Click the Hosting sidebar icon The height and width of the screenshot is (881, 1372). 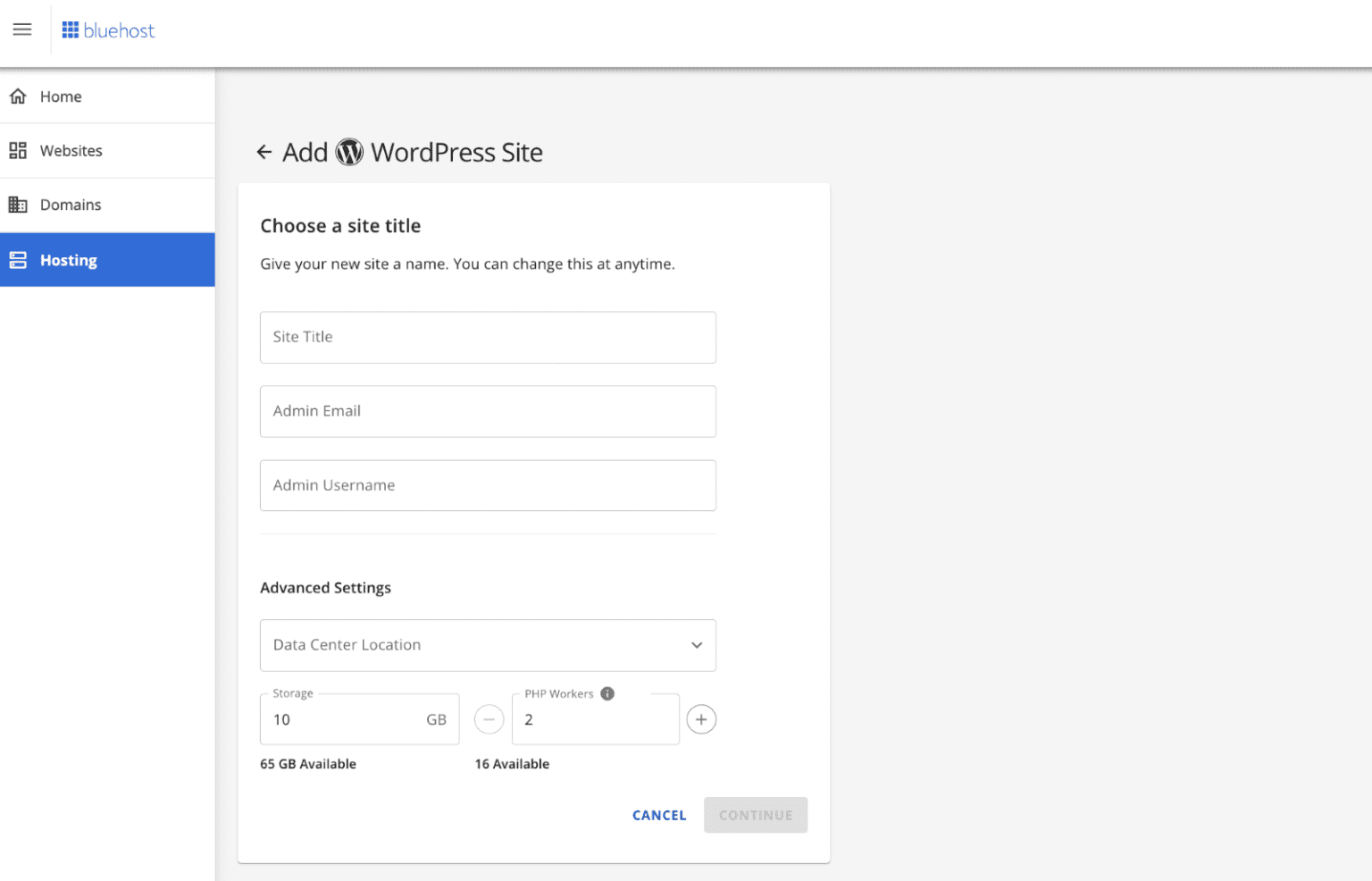(18, 259)
